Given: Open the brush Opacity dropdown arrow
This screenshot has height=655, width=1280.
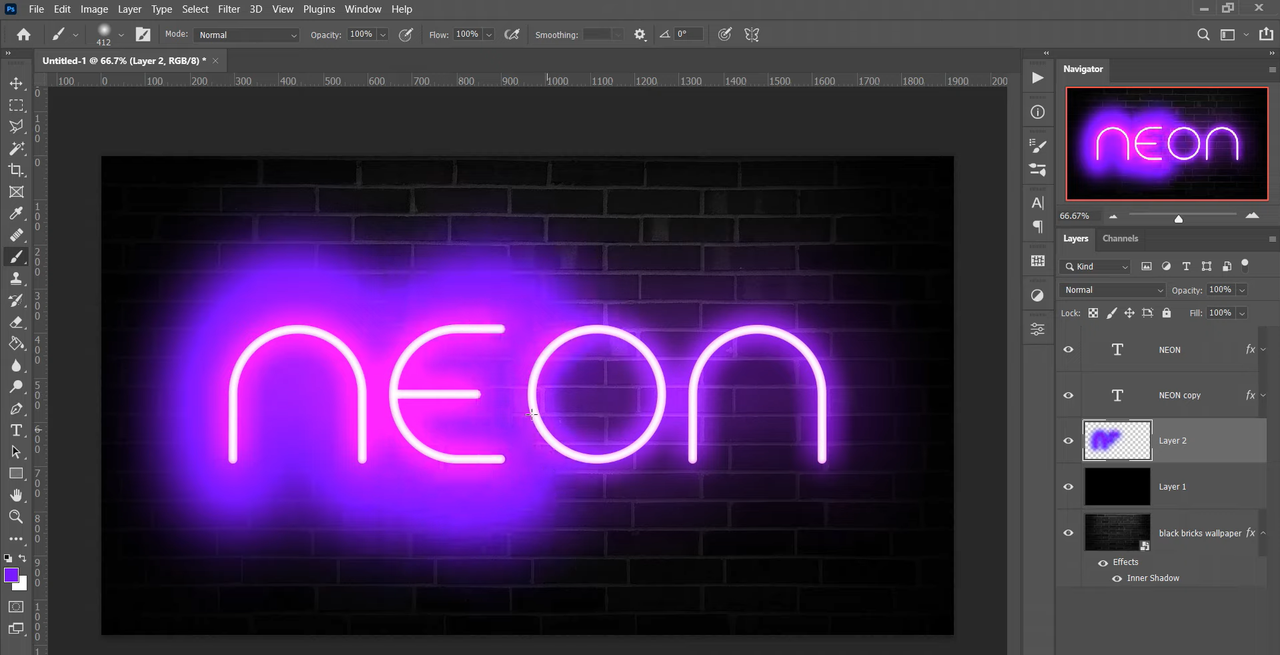Looking at the screenshot, I should tap(382, 35).
